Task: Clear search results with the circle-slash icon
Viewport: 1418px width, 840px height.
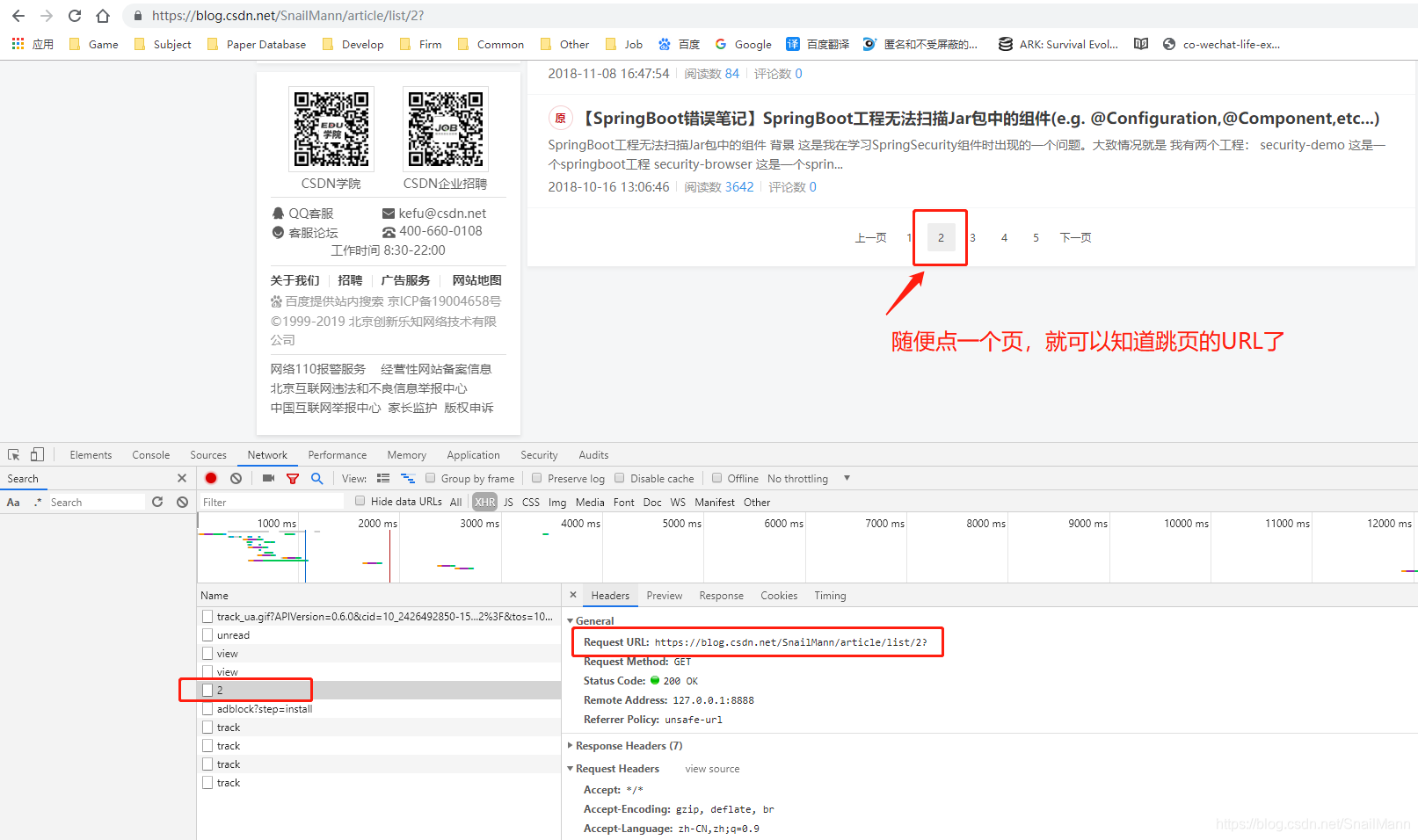Action: click(x=182, y=502)
